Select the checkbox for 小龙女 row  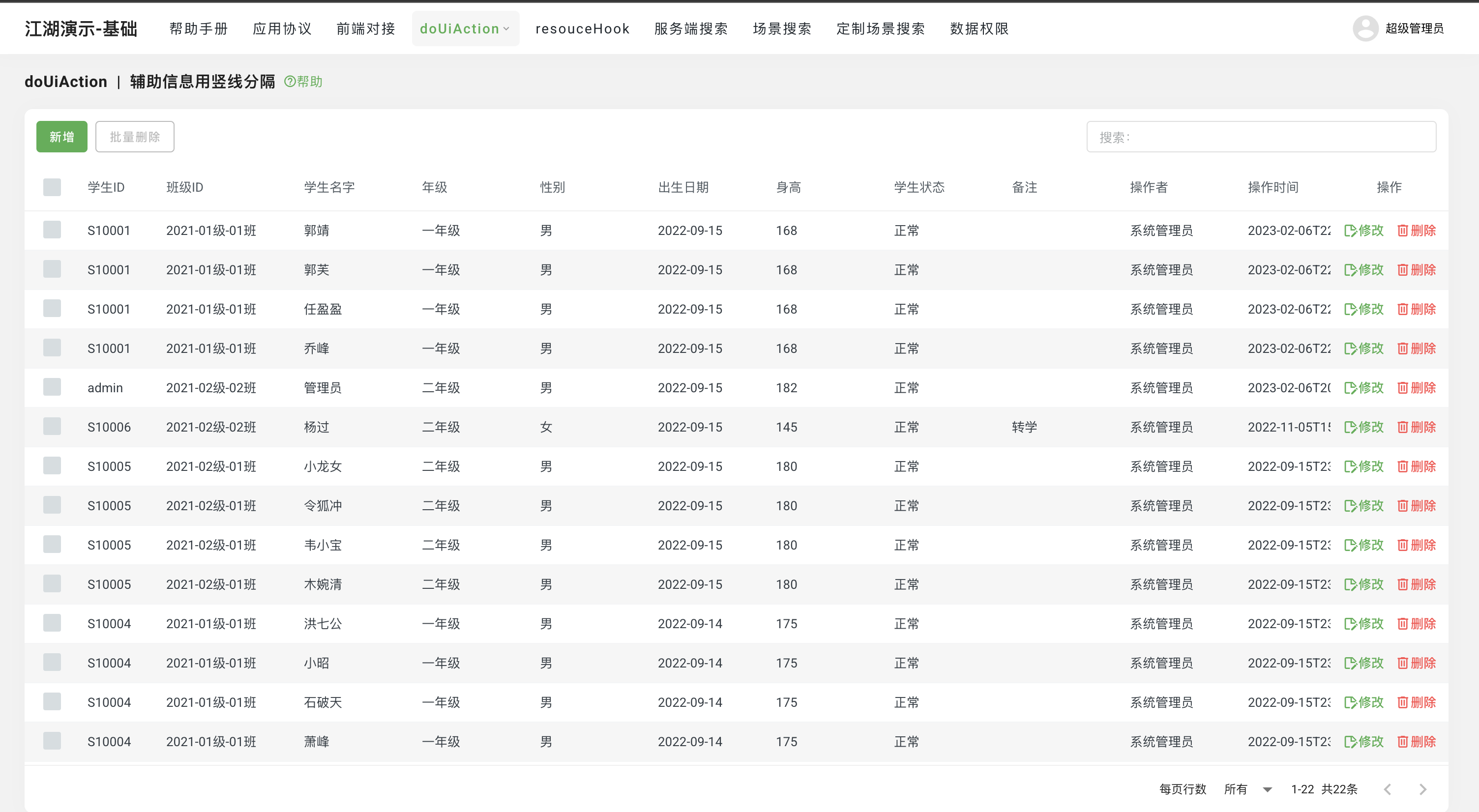(x=52, y=466)
